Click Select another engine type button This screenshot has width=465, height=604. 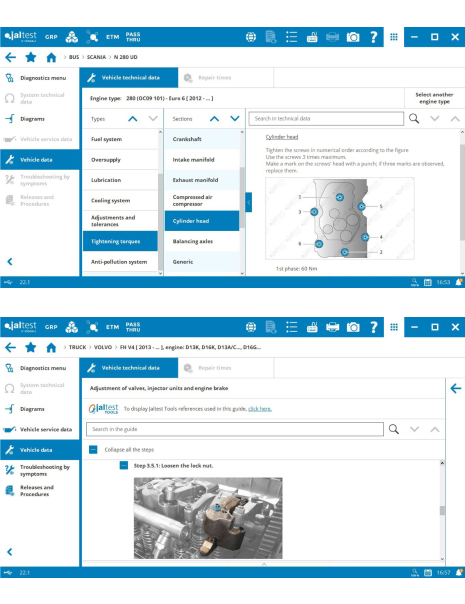click(x=434, y=98)
